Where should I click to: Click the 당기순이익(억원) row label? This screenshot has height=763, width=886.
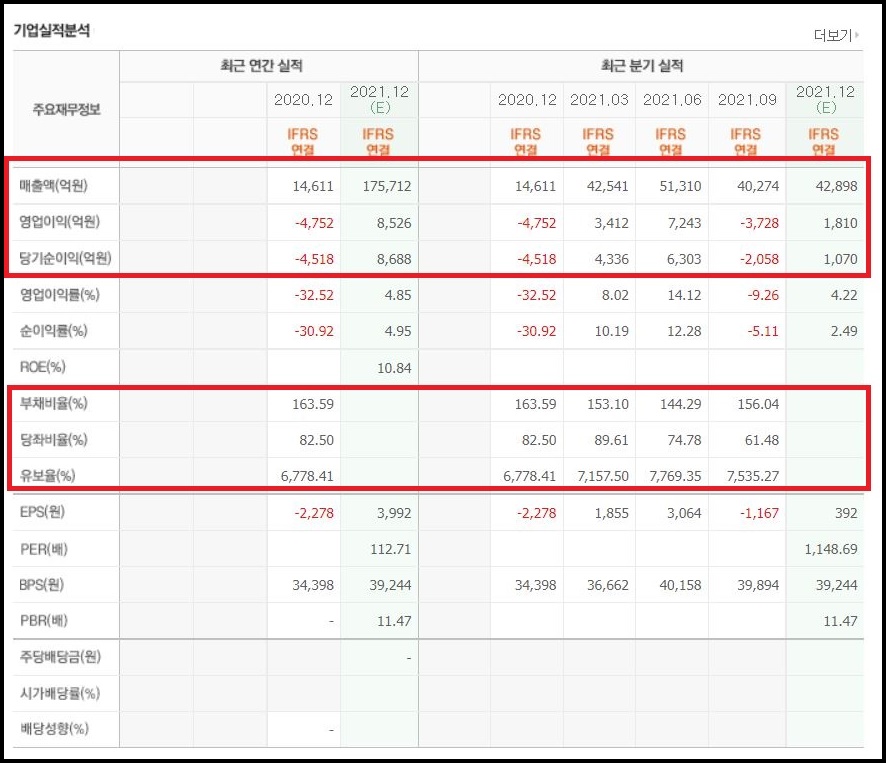66,258
